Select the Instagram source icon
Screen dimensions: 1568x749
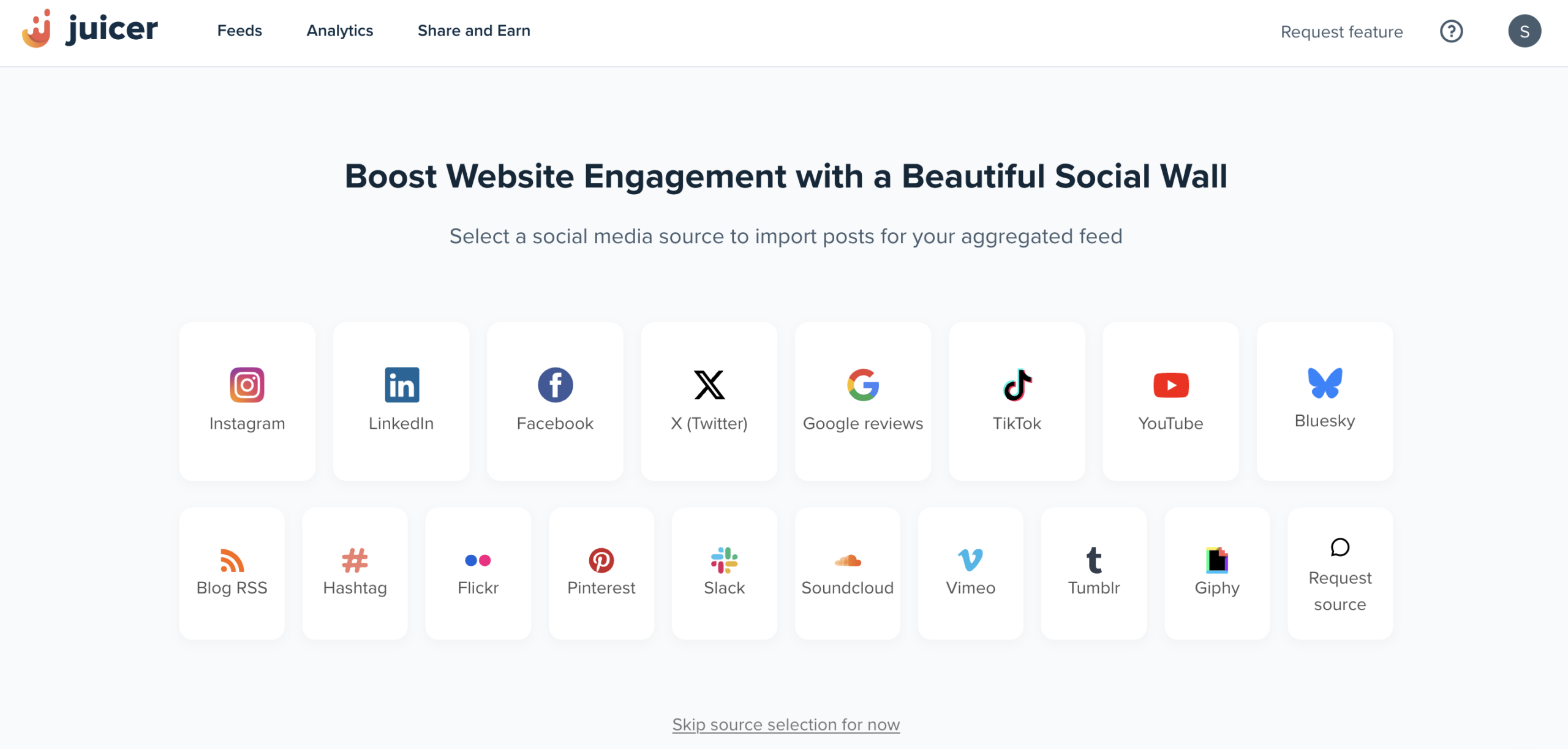(247, 385)
